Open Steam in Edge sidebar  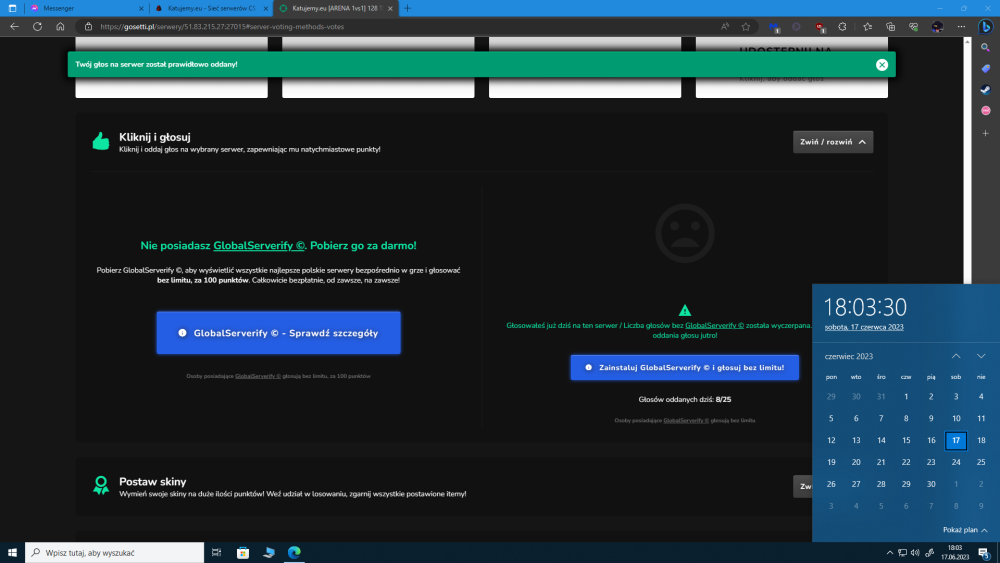(x=985, y=90)
